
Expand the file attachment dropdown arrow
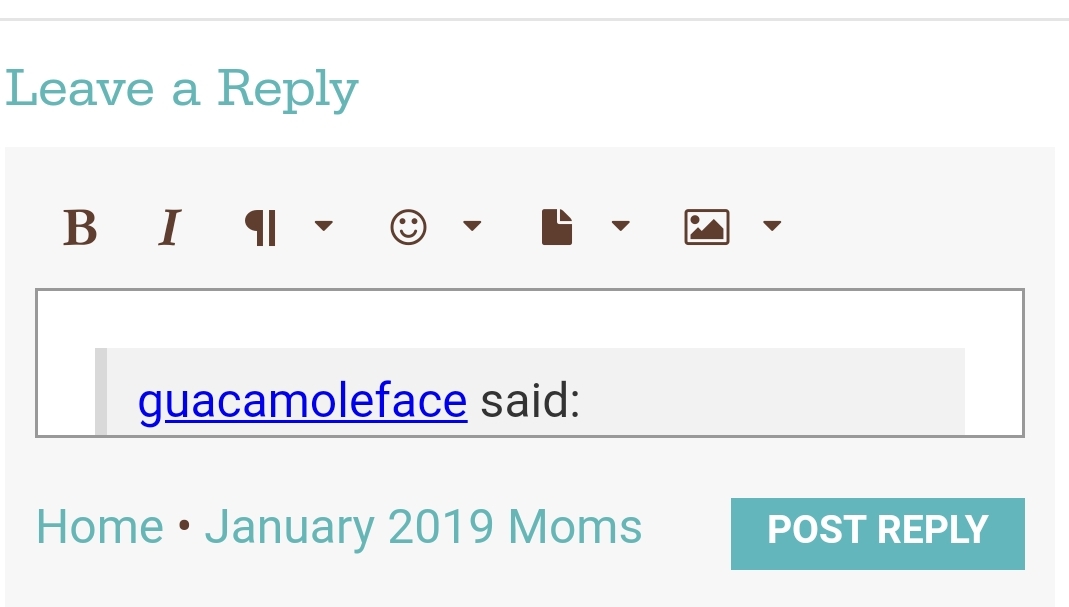coord(620,226)
